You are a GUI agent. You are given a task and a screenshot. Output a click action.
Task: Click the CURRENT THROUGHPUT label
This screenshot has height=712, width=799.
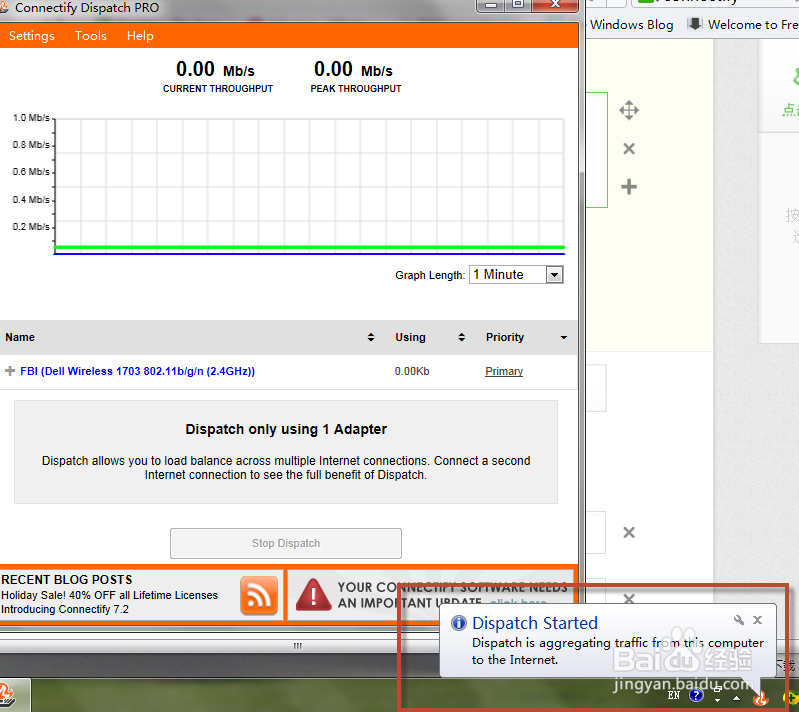click(x=218, y=89)
